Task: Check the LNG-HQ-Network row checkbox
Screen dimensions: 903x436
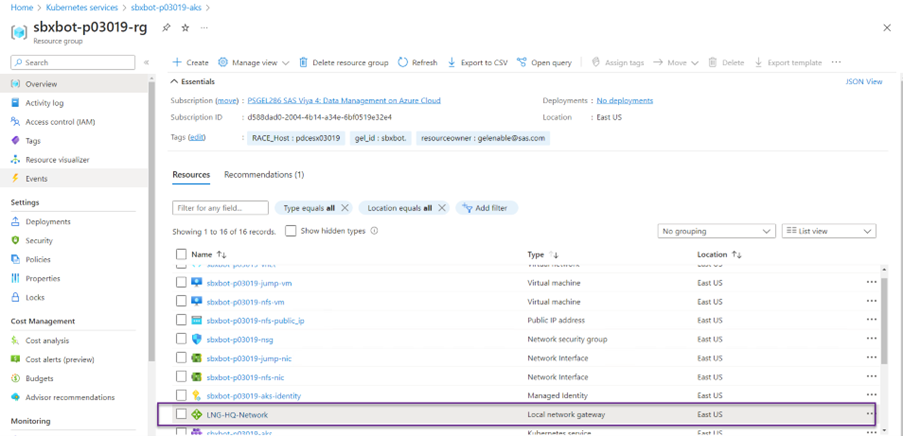Action: tap(181, 414)
